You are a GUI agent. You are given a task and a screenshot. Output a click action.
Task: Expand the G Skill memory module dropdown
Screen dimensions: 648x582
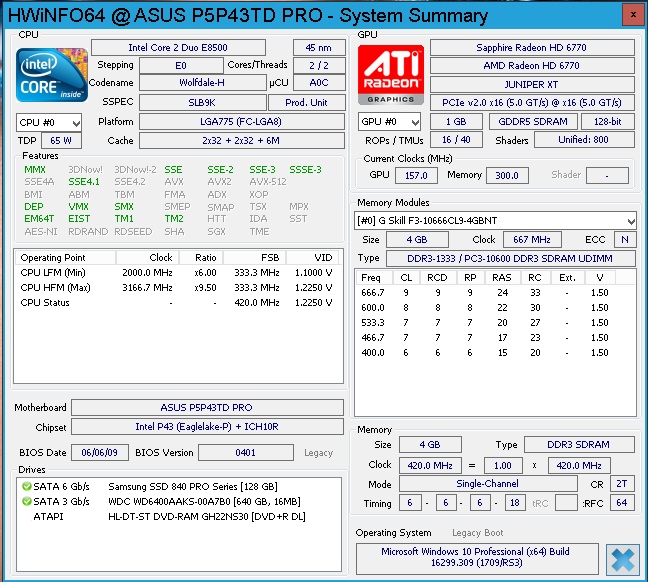pos(495,220)
